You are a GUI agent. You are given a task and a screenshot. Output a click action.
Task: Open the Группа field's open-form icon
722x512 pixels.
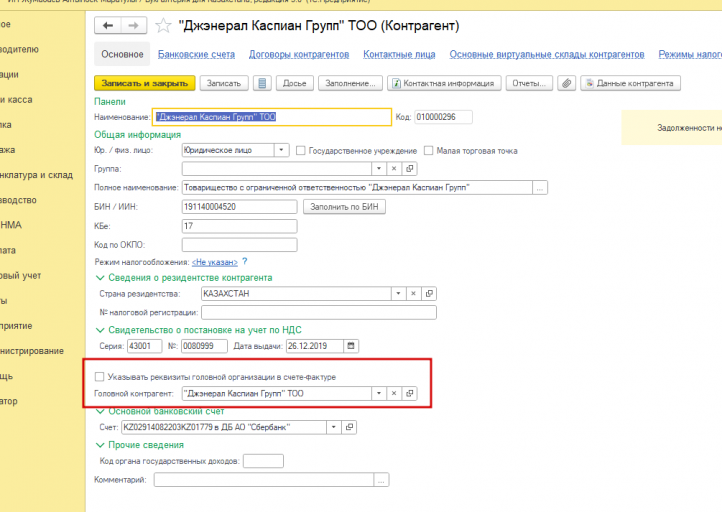409,169
